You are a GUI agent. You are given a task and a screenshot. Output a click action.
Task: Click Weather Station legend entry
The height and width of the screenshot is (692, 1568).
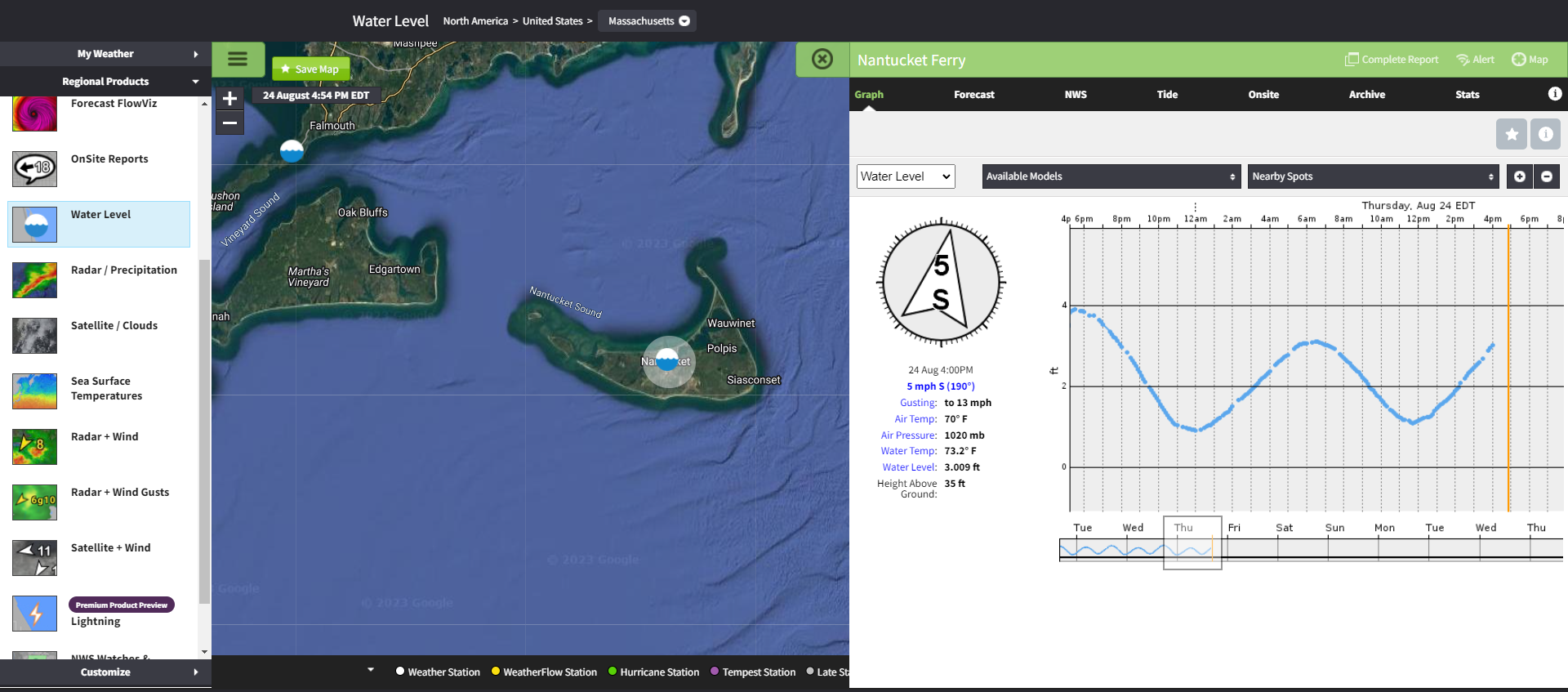[x=438, y=672]
